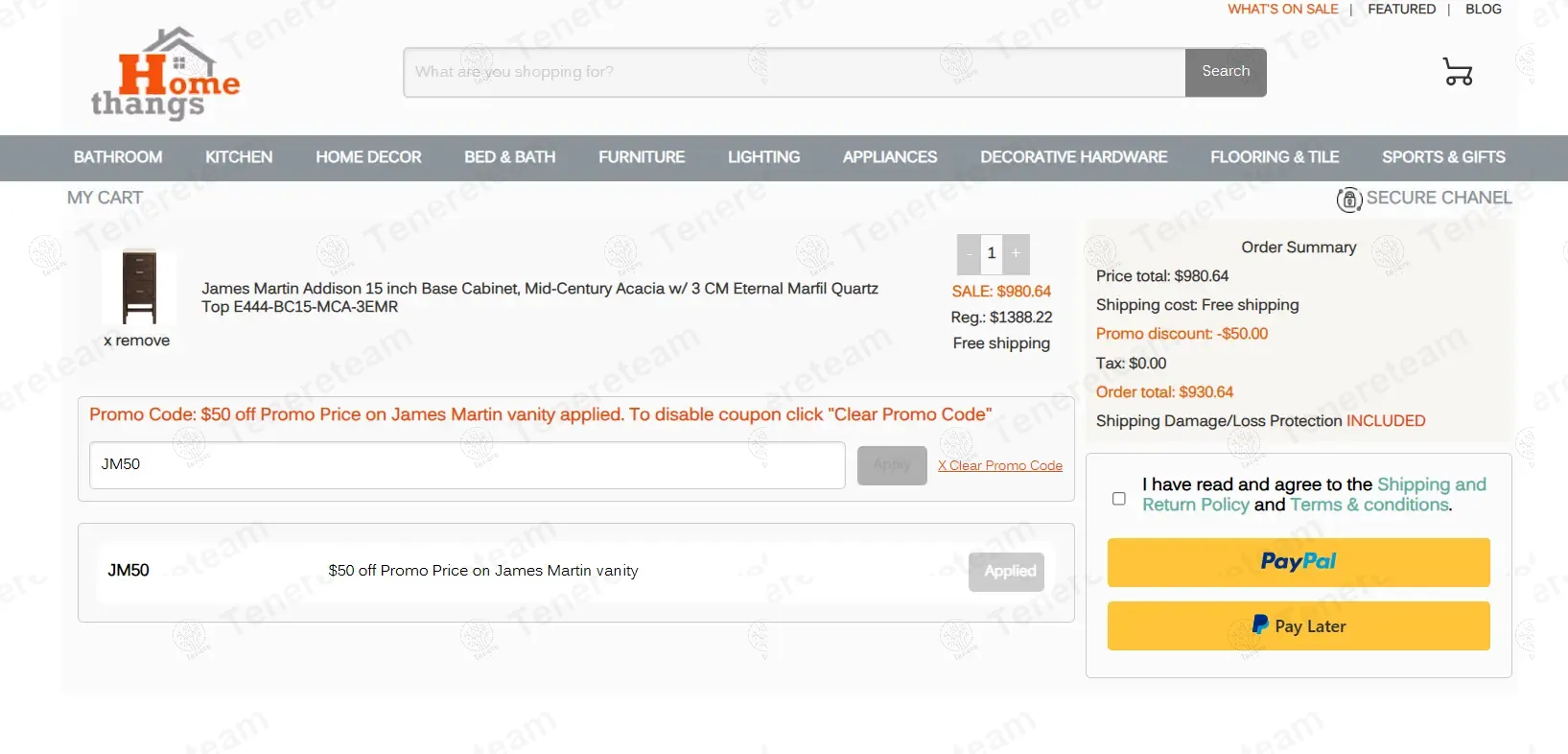Click the secure channel lock icon

(1349, 200)
